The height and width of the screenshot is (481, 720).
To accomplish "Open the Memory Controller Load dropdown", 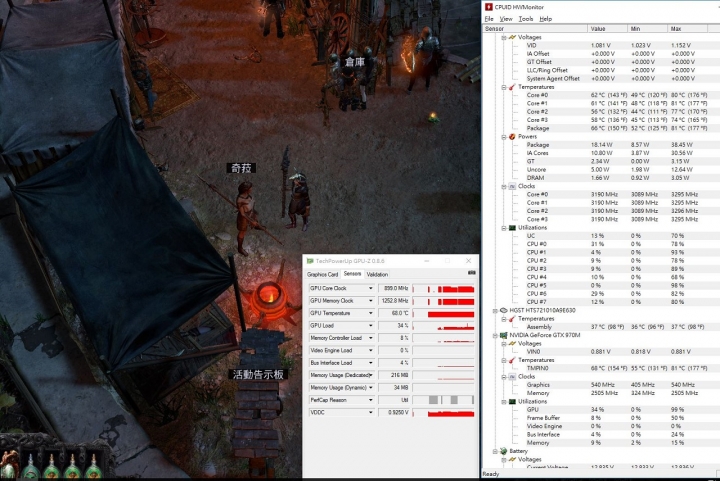I will click(371, 338).
